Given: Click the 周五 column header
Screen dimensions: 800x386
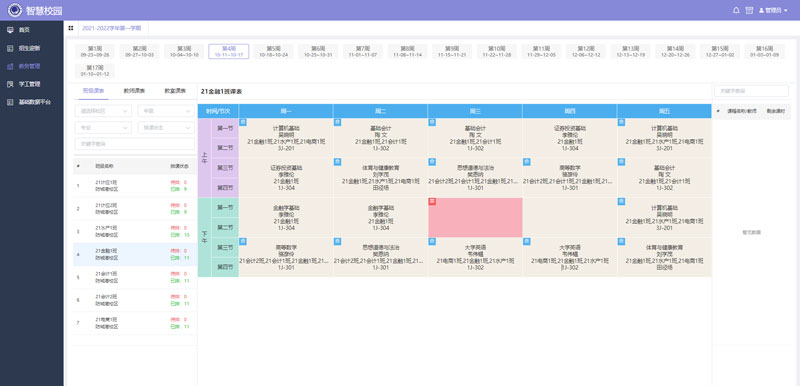Looking at the screenshot, I should pos(664,111).
